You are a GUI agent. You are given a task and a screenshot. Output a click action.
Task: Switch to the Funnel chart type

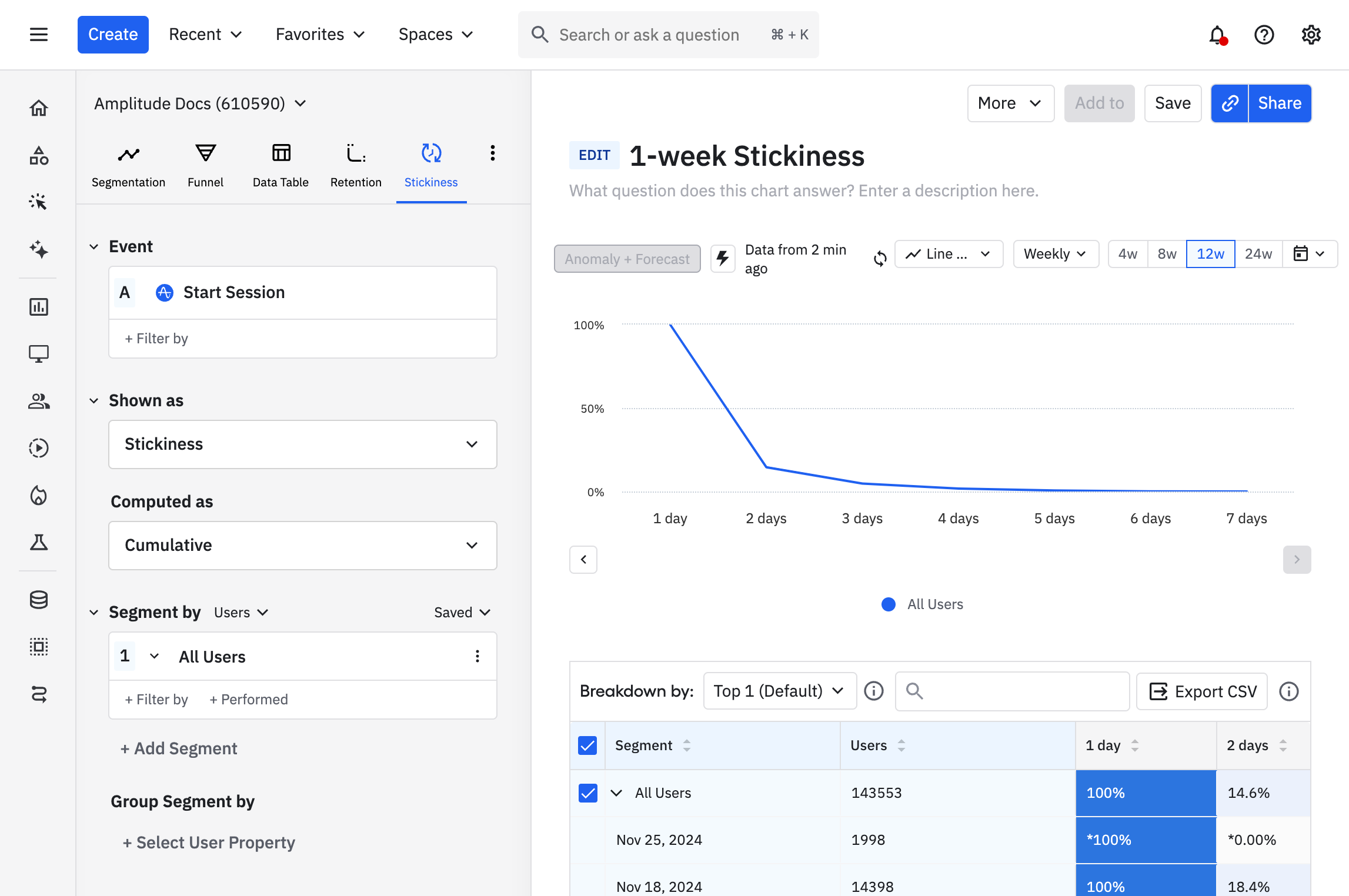coord(205,165)
